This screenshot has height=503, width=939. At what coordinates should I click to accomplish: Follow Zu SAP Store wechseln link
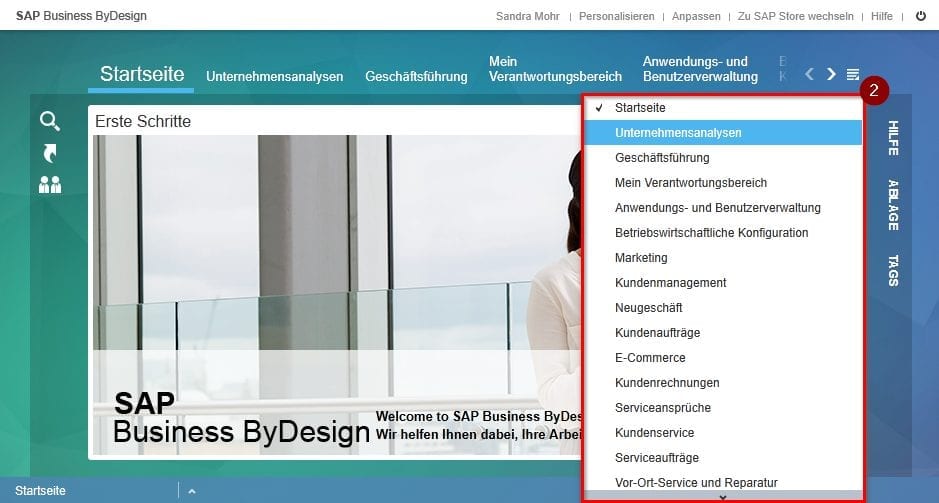[795, 16]
